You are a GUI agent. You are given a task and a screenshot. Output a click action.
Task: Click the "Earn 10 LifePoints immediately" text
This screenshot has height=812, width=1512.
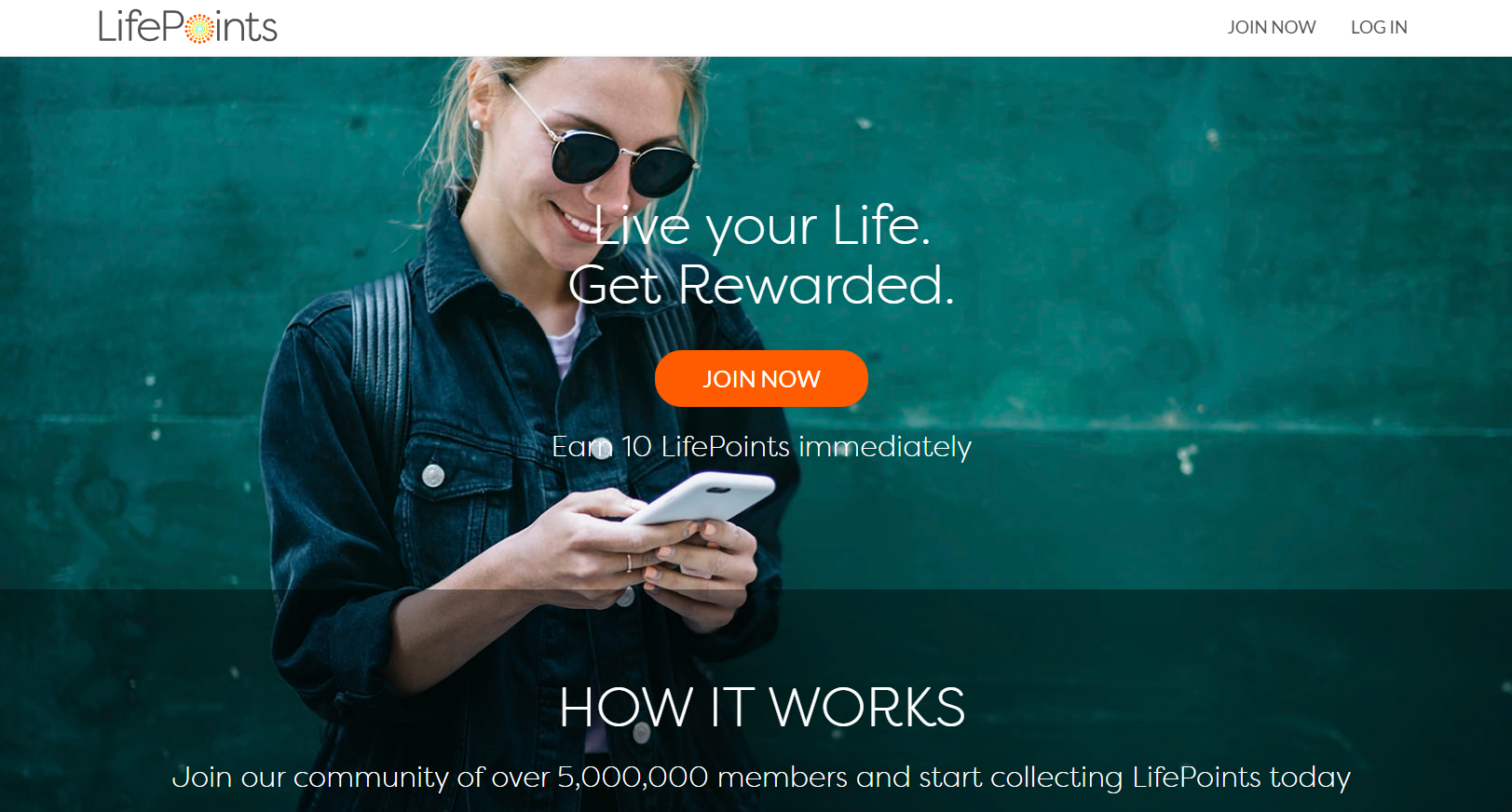(761, 446)
